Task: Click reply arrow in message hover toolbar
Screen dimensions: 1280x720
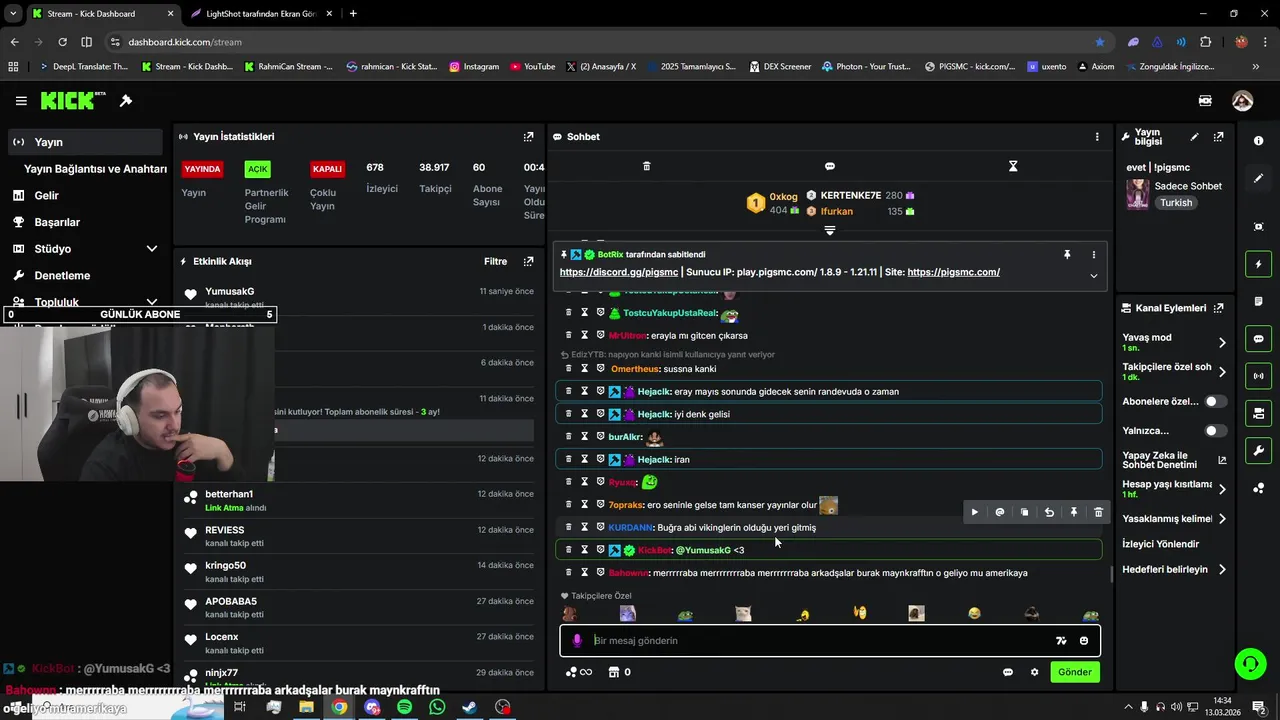Action: 1049,512
